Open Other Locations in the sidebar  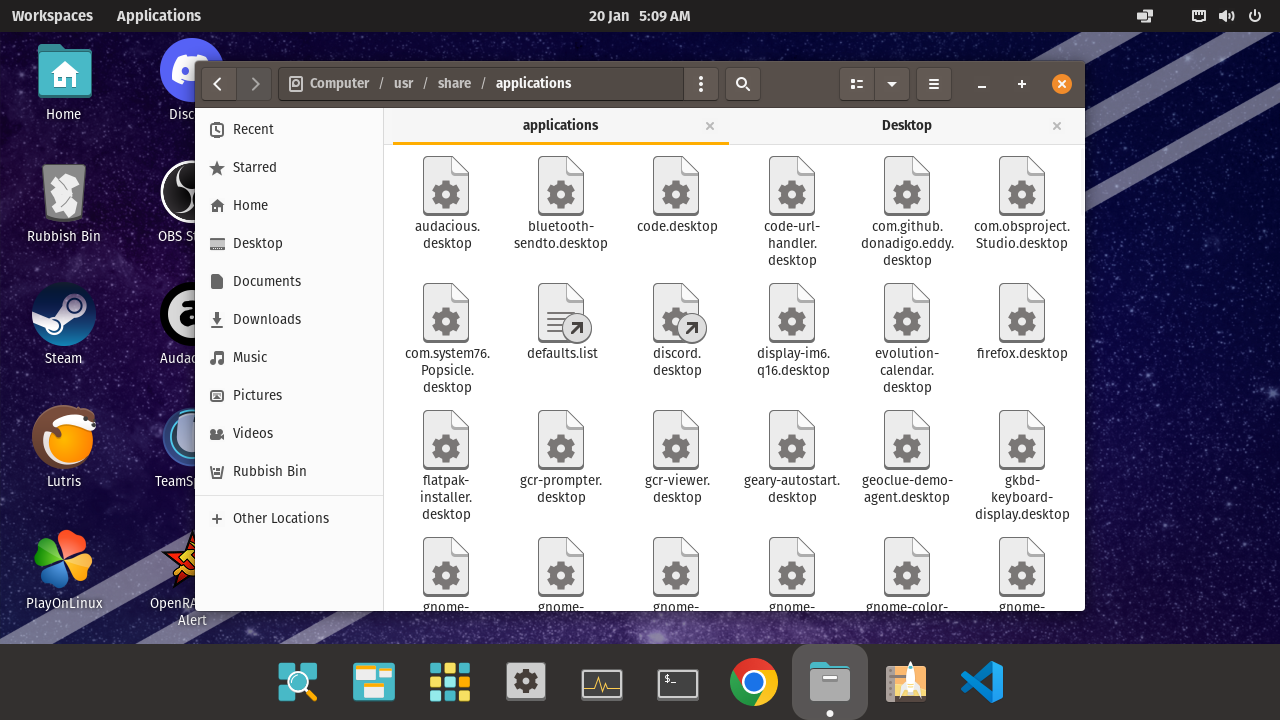tap(289, 518)
